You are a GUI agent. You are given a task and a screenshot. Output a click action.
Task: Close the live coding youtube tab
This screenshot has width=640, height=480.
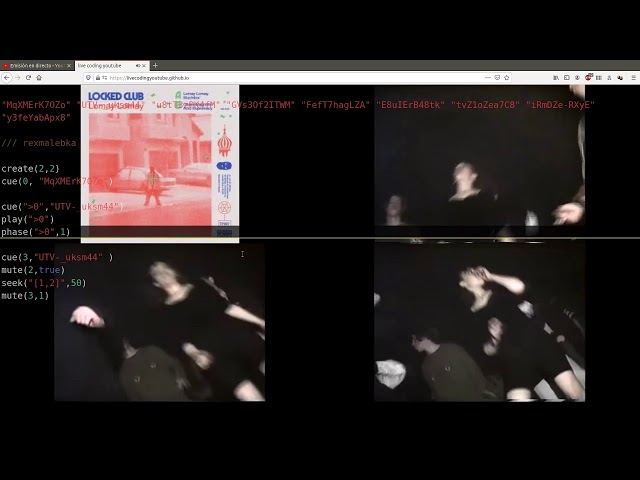point(144,65)
